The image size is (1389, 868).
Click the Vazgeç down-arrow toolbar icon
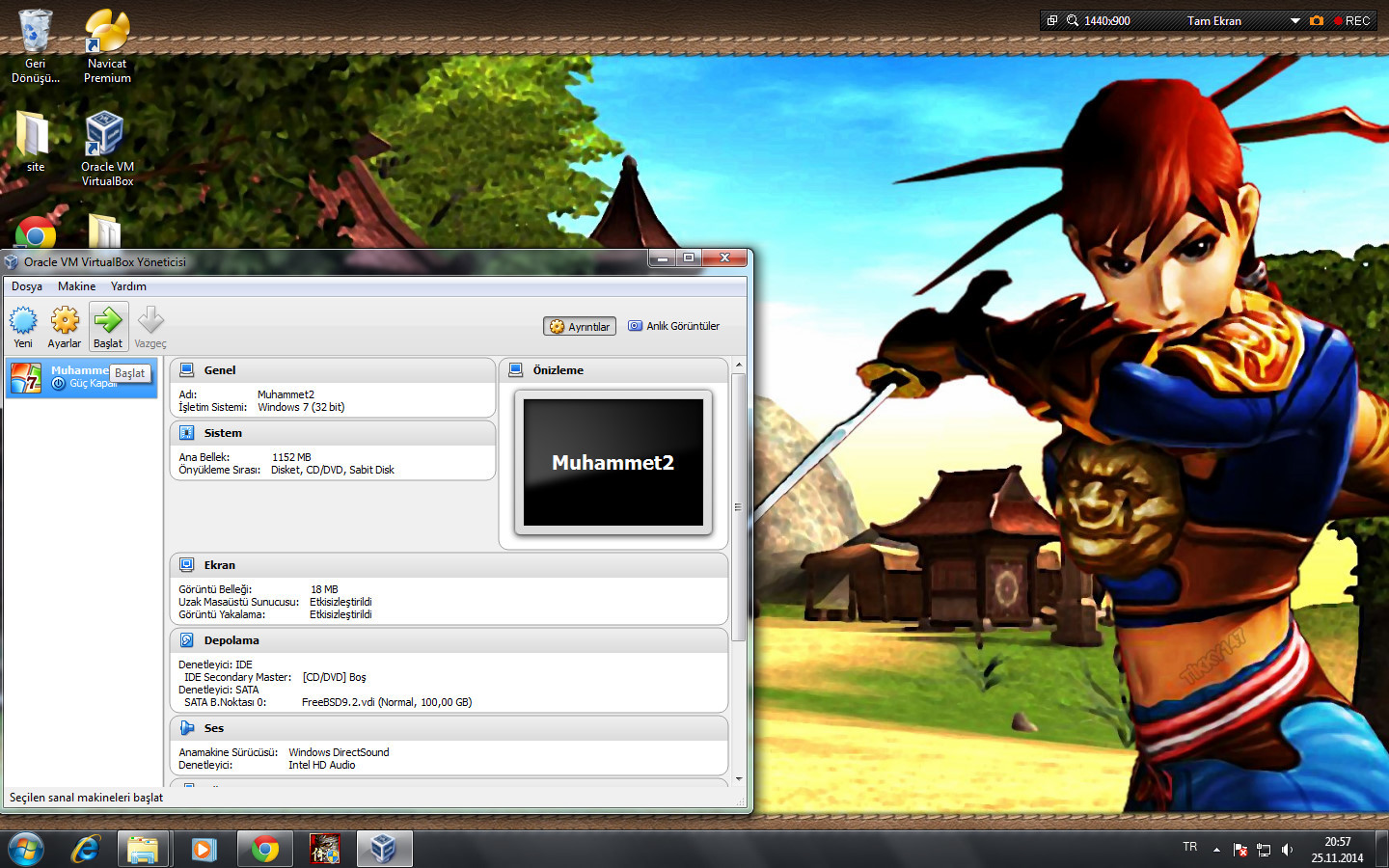click(x=150, y=319)
